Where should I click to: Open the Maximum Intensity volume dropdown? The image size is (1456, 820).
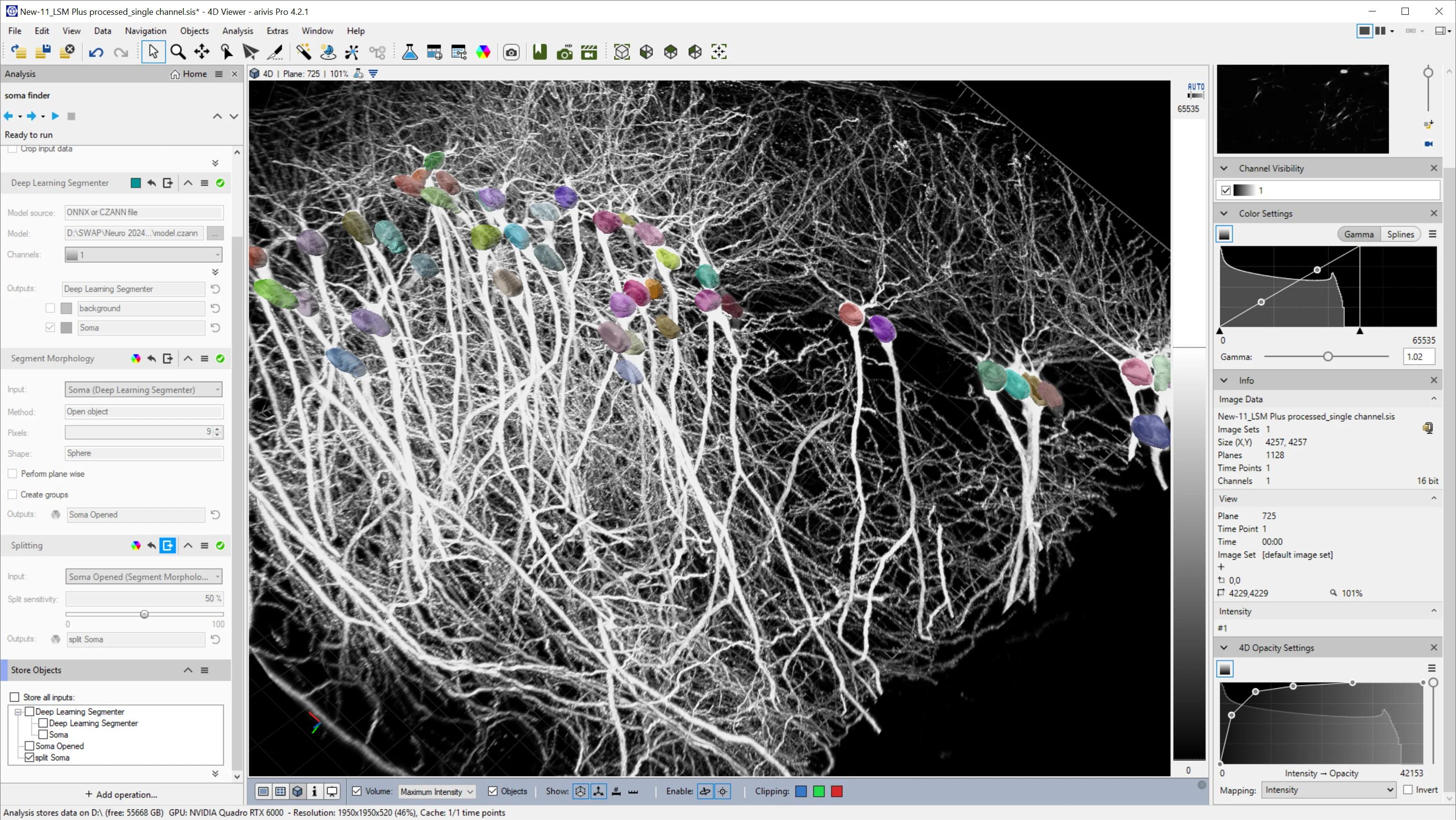[436, 792]
